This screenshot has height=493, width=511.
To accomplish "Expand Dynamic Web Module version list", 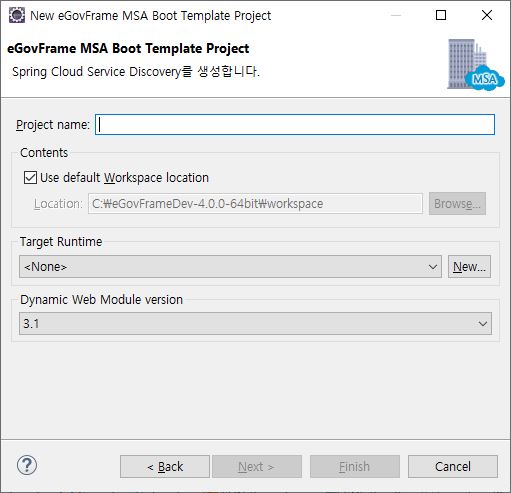I will coord(255,323).
